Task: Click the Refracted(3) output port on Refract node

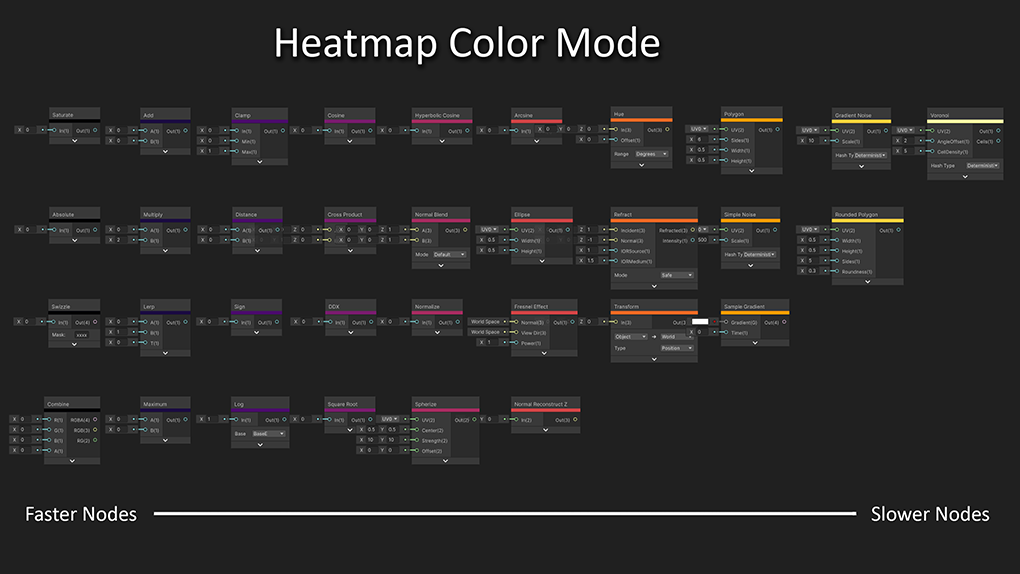Action: (693, 230)
